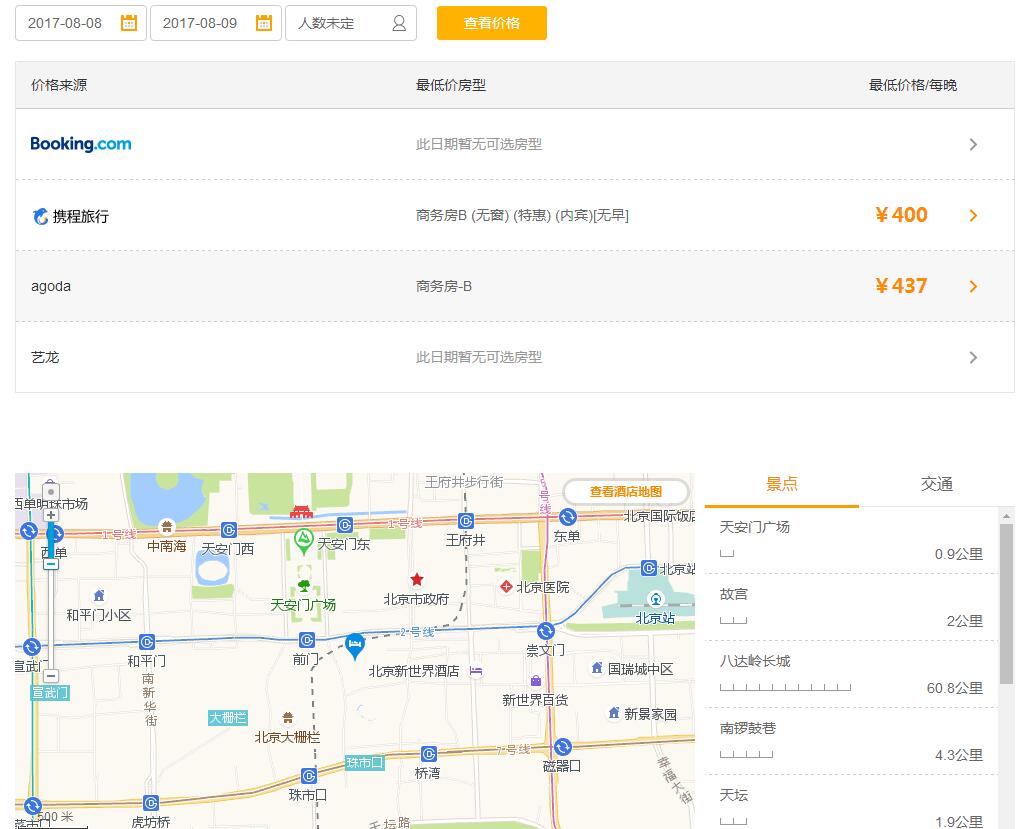Viewport: 1016px width, 829px height.
Task: Open the 艺龙 price source
Action: (45, 357)
